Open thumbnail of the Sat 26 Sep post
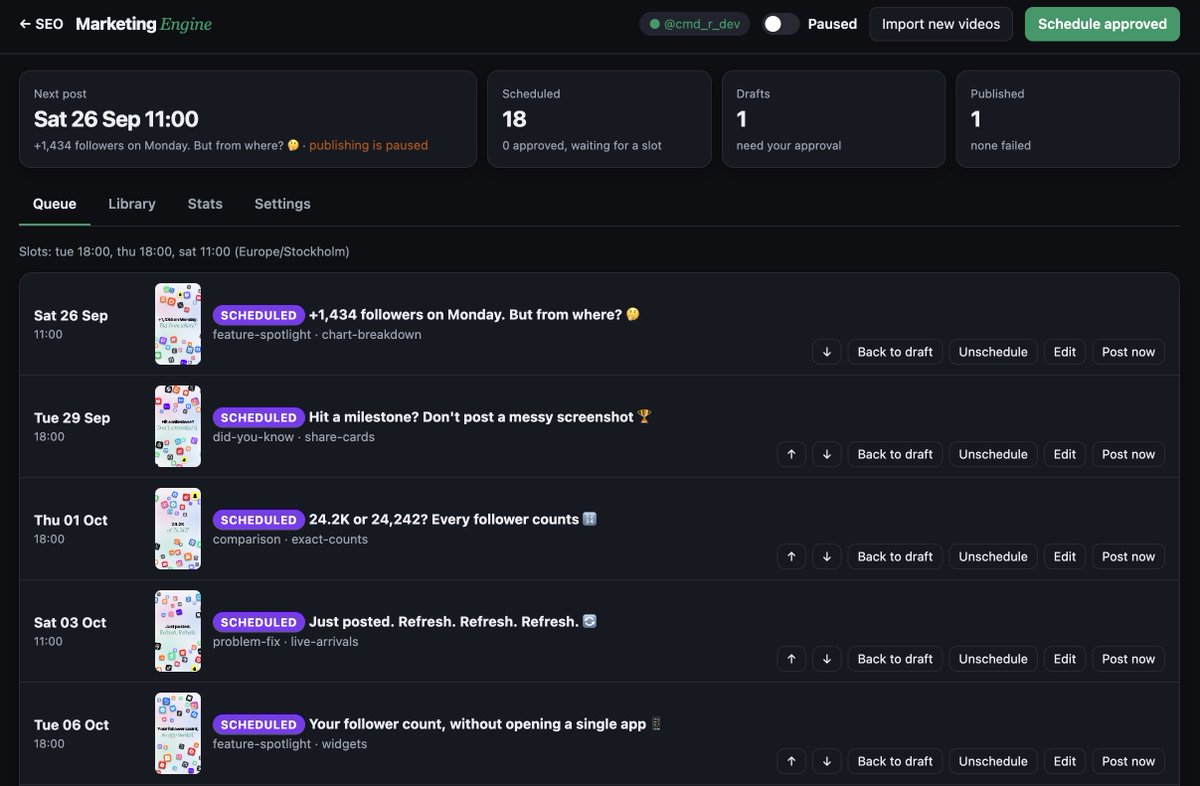The image size is (1200, 786). coord(178,324)
